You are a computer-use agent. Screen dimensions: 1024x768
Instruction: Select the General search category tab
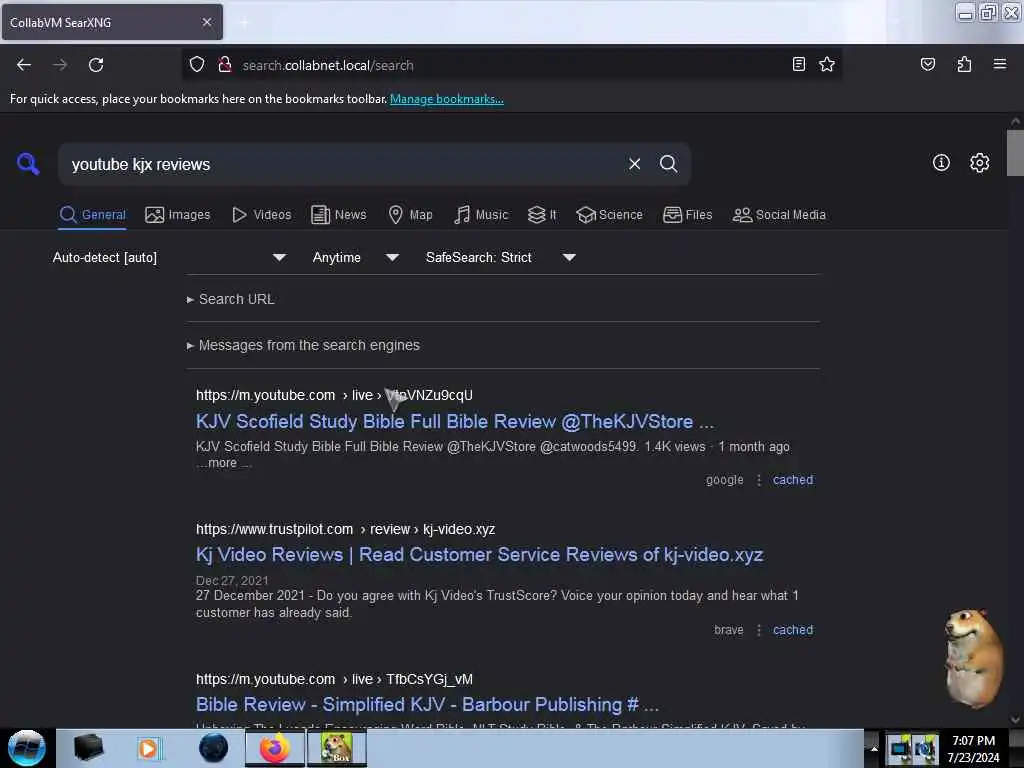pyautogui.click(x=92, y=215)
